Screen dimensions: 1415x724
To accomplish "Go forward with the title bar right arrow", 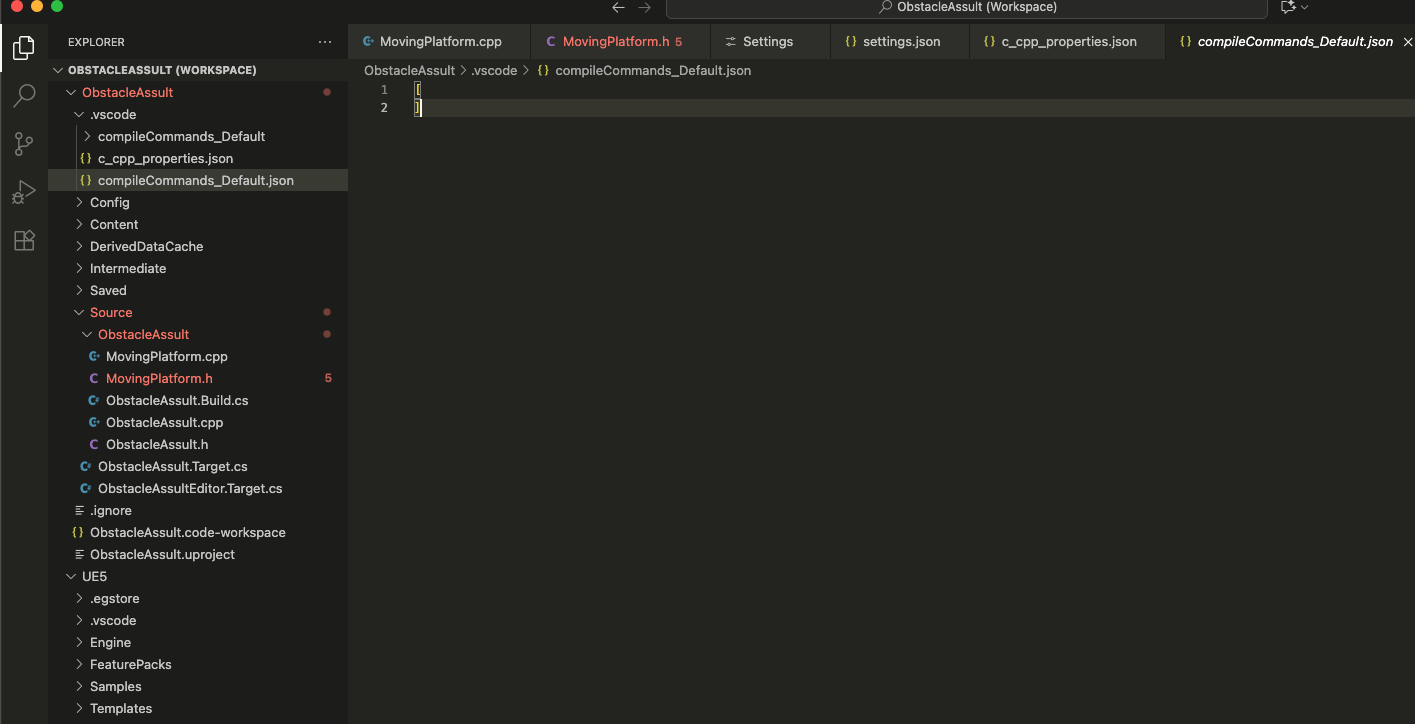I will [x=644, y=7].
